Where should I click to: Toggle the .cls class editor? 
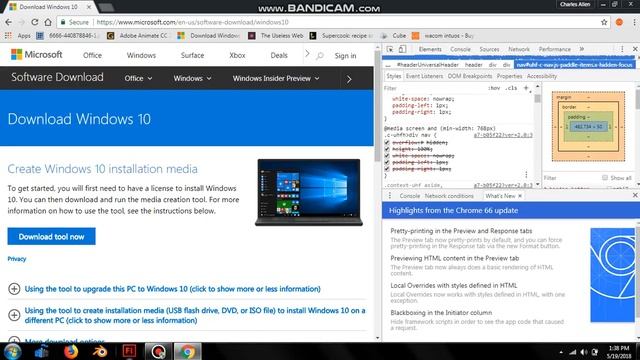click(511, 88)
